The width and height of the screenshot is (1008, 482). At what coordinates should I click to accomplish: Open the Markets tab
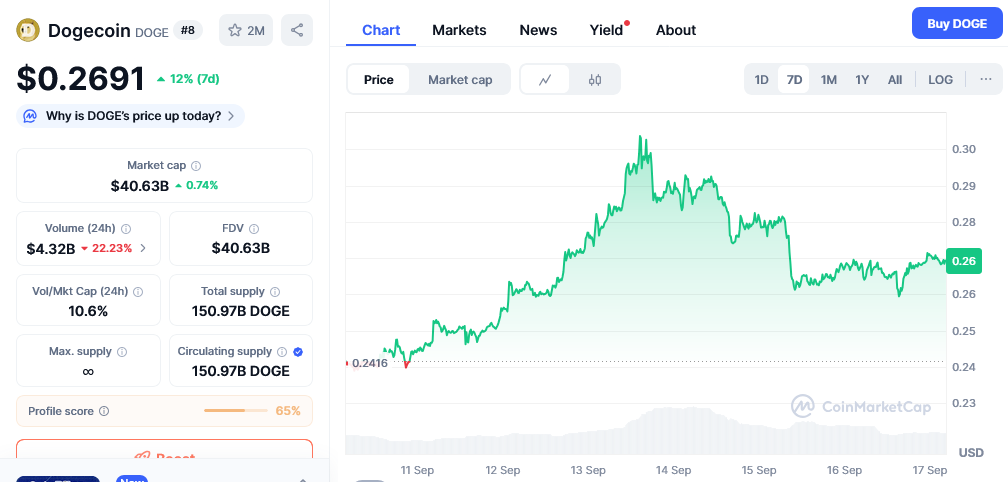[x=459, y=30]
